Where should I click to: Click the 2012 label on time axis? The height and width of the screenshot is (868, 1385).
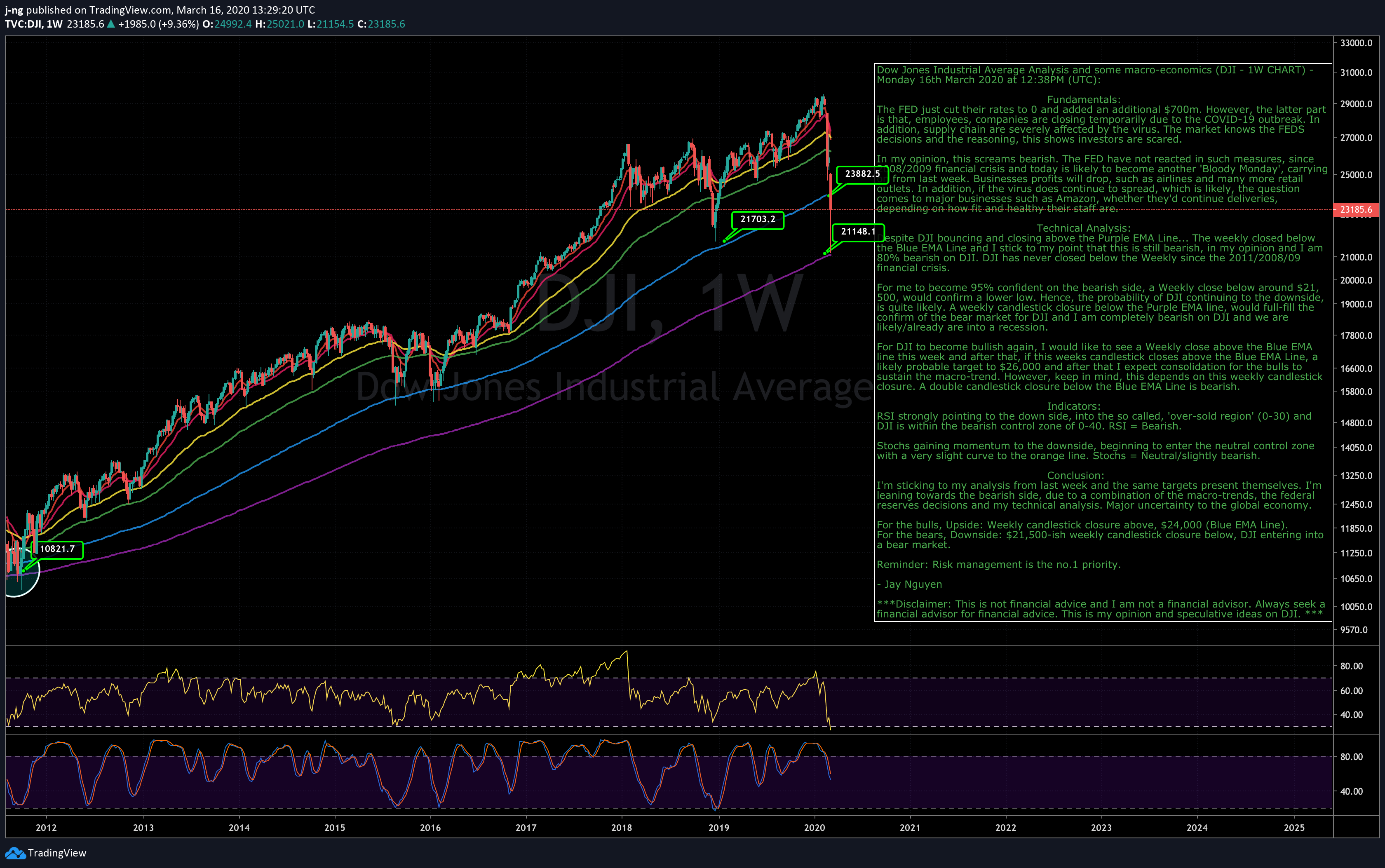pos(47,828)
